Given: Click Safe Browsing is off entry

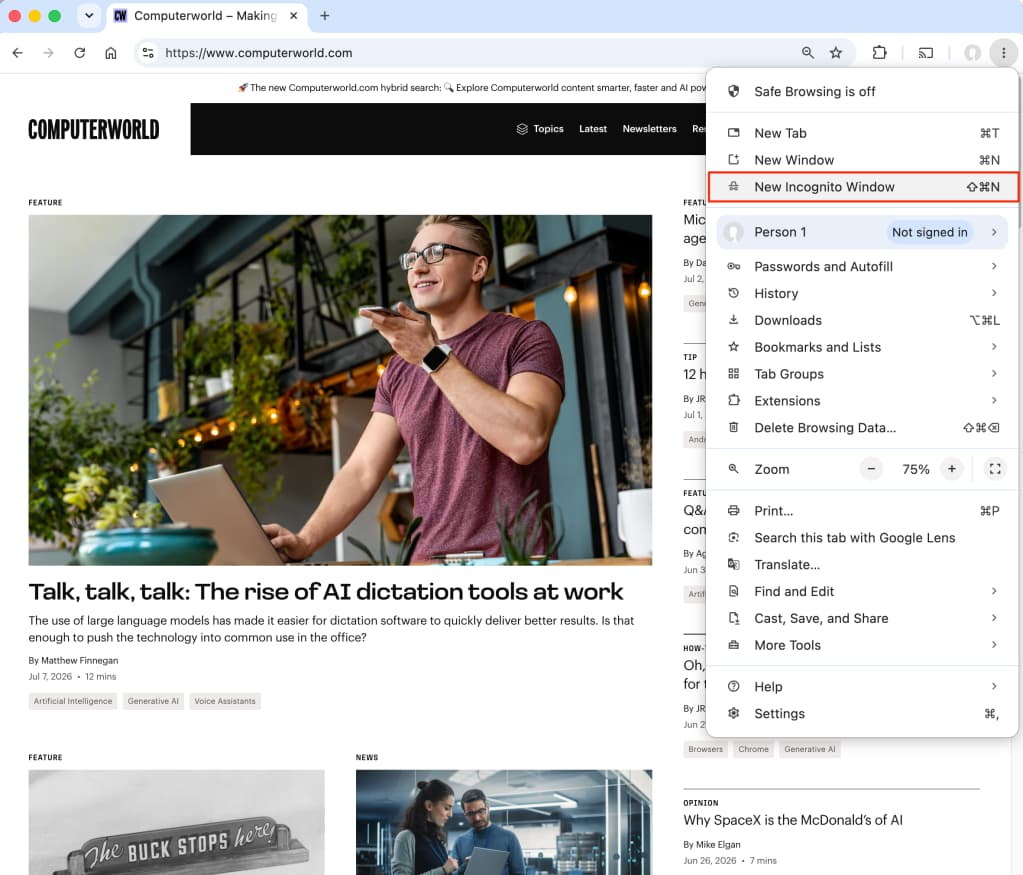Looking at the screenshot, I should (862, 91).
